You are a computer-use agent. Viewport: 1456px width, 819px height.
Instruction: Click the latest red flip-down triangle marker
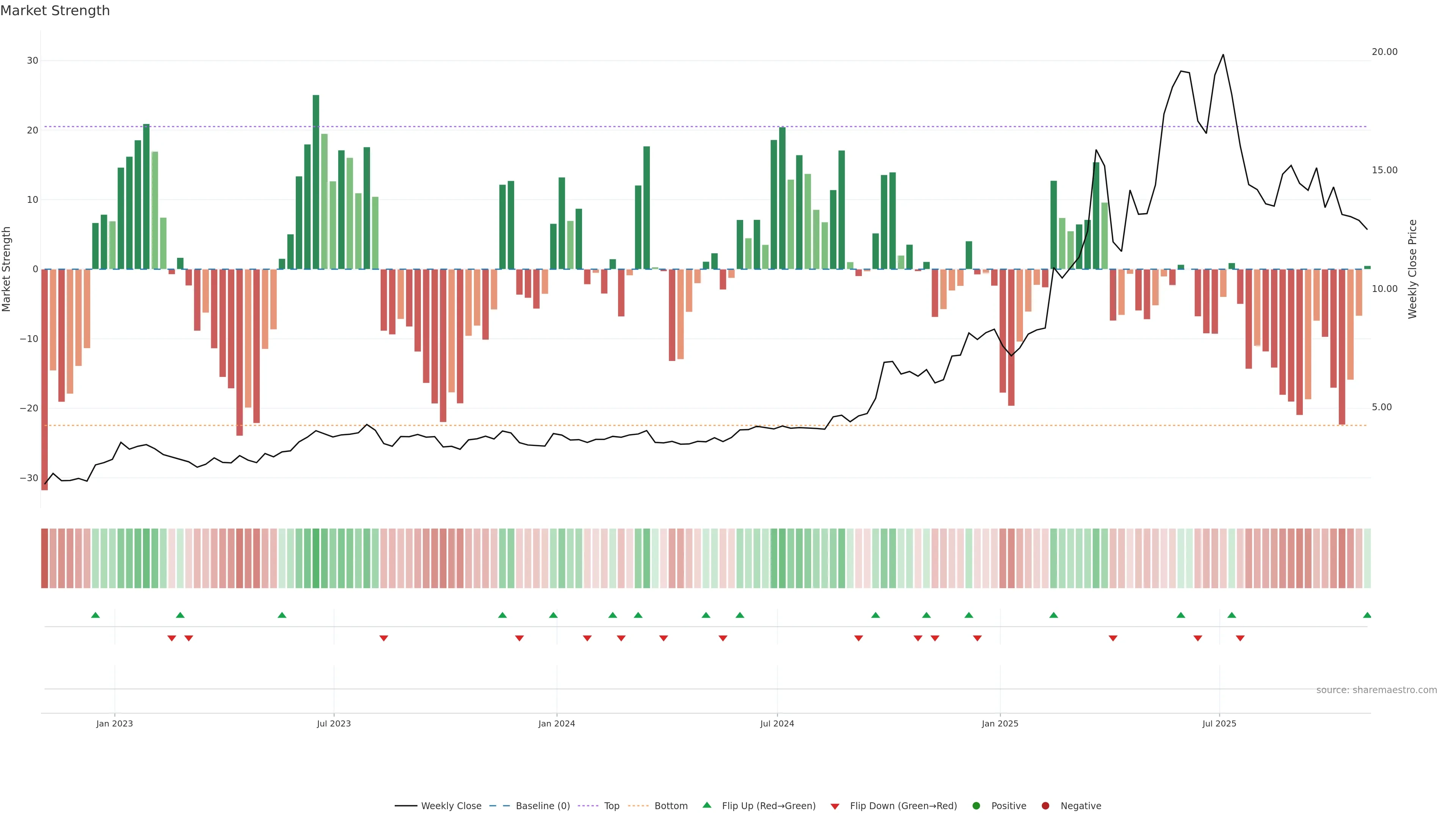coord(1240,638)
